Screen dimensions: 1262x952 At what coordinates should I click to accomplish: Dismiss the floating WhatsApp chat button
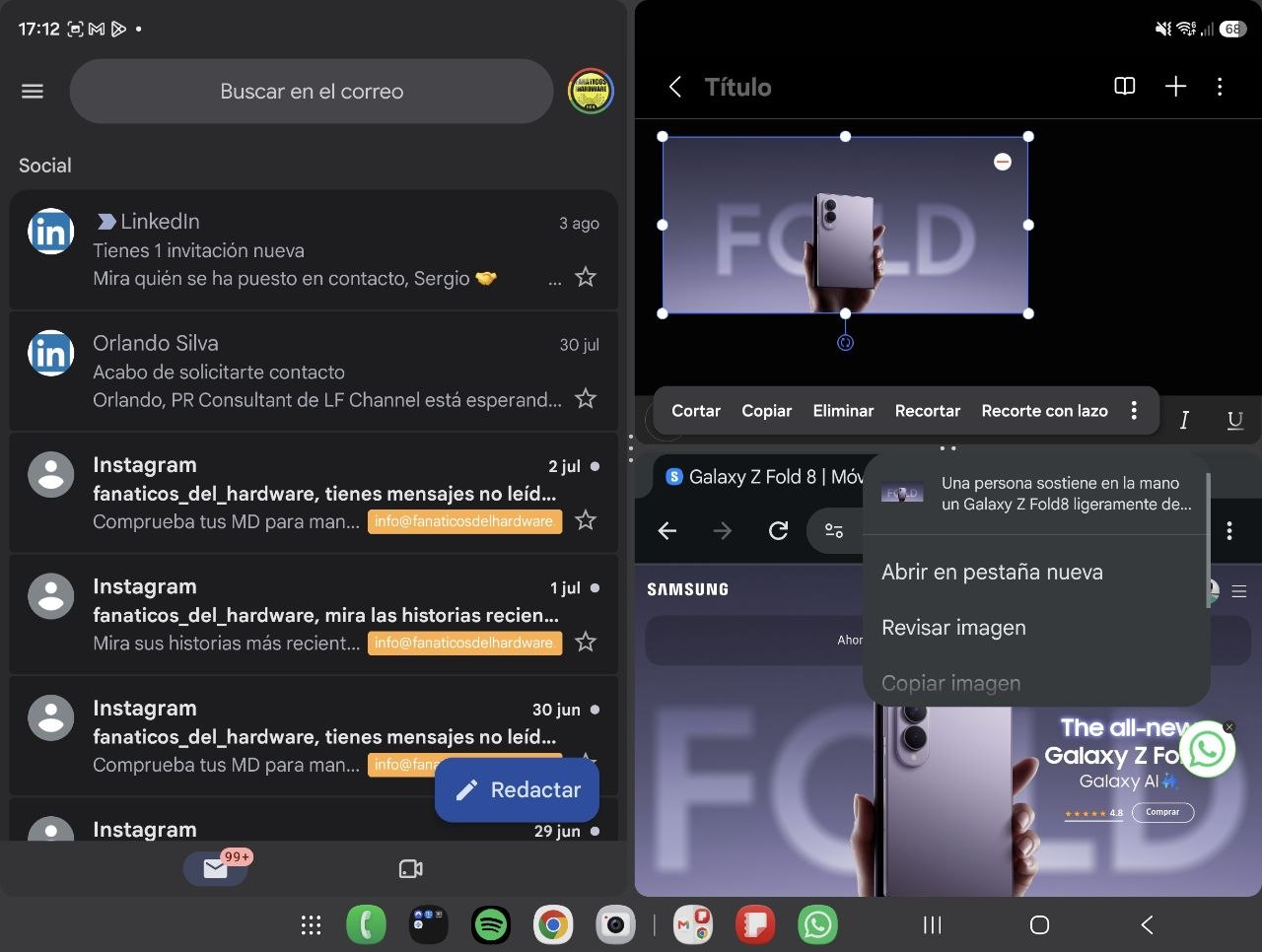[x=1228, y=727]
